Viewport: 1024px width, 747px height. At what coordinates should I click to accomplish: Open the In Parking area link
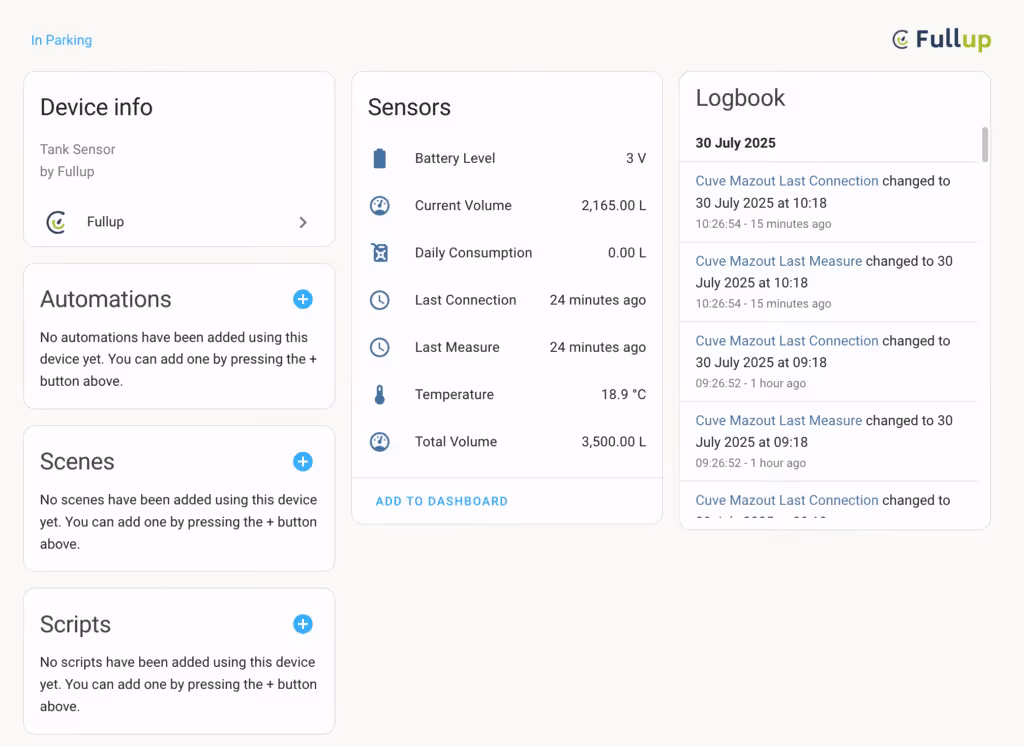click(61, 40)
